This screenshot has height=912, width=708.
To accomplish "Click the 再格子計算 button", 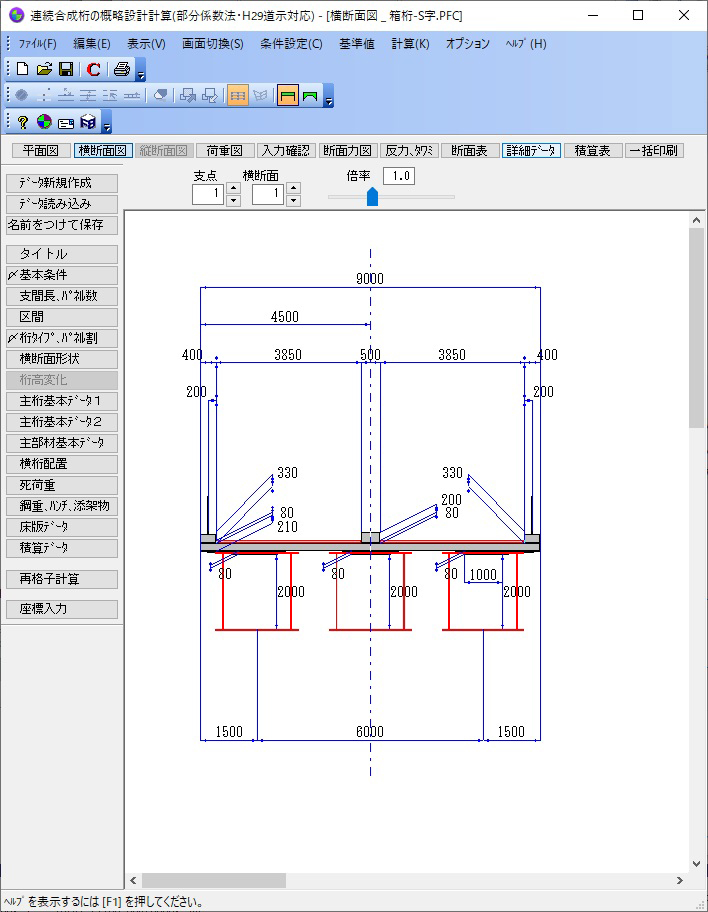I will pyautogui.click(x=62, y=579).
